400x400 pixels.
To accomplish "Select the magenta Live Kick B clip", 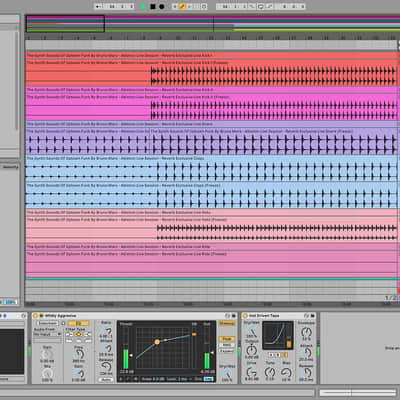I will (x=212, y=104).
